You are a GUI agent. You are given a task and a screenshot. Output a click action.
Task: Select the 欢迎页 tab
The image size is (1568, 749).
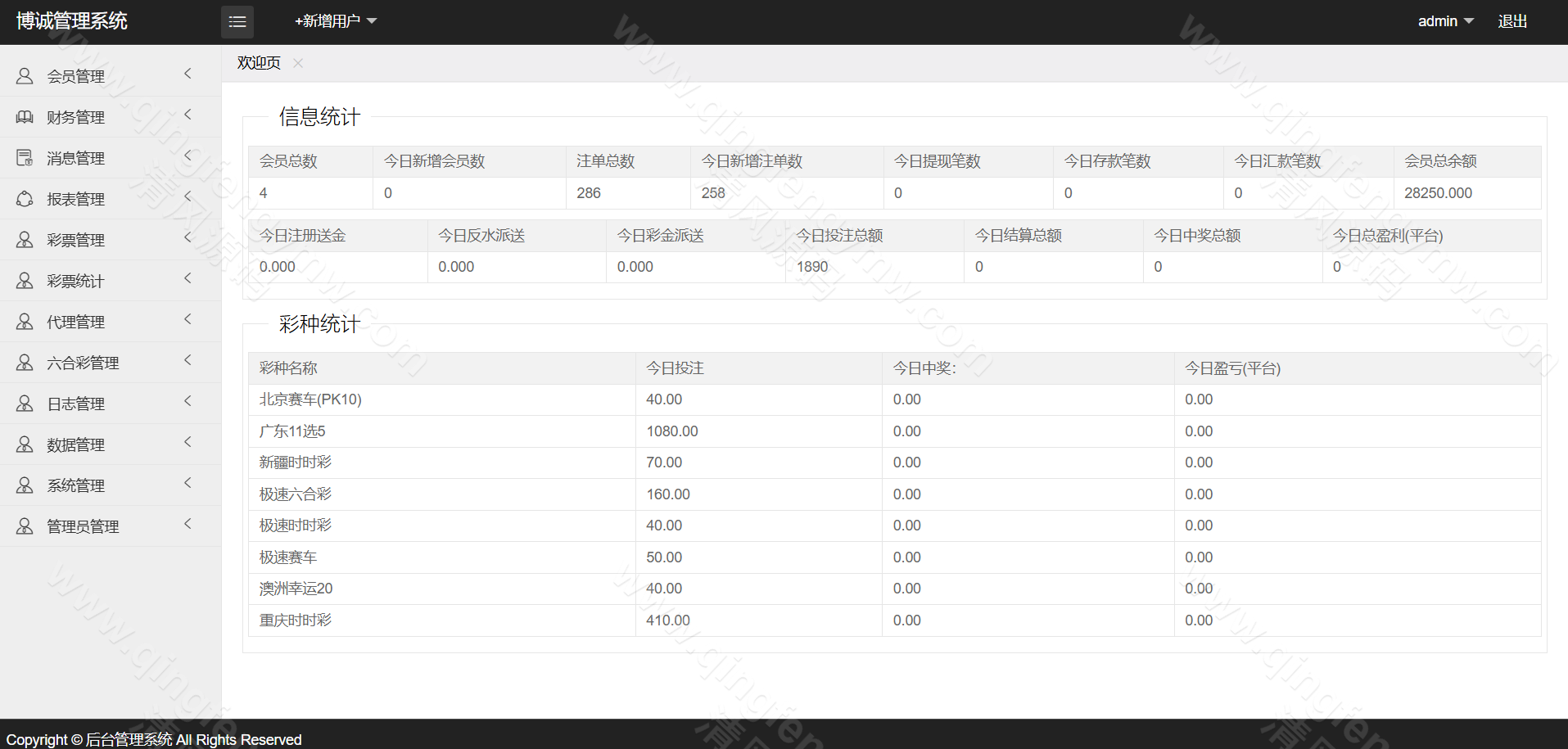[x=259, y=63]
